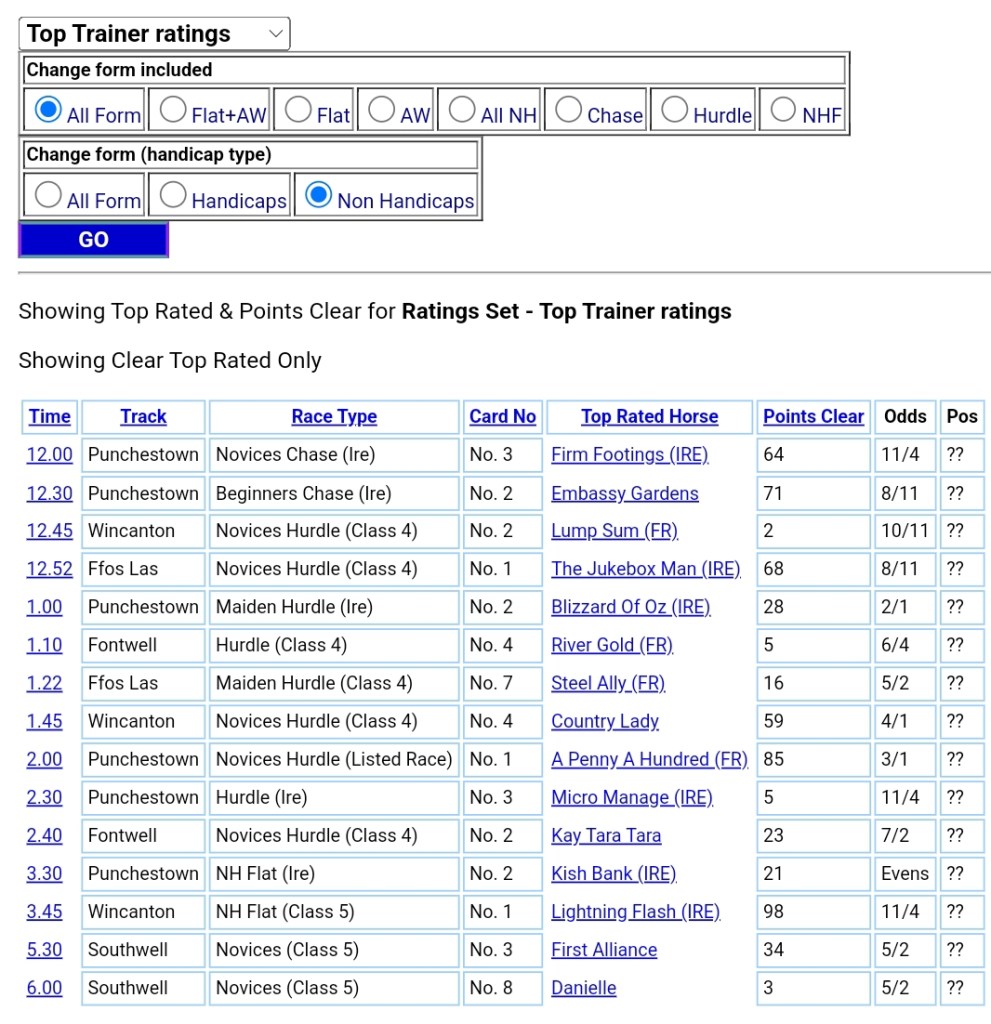This screenshot has width=991, height=1024.
Task: View A Penny A Hundred (FR) horse
Action: coord(649,759)
